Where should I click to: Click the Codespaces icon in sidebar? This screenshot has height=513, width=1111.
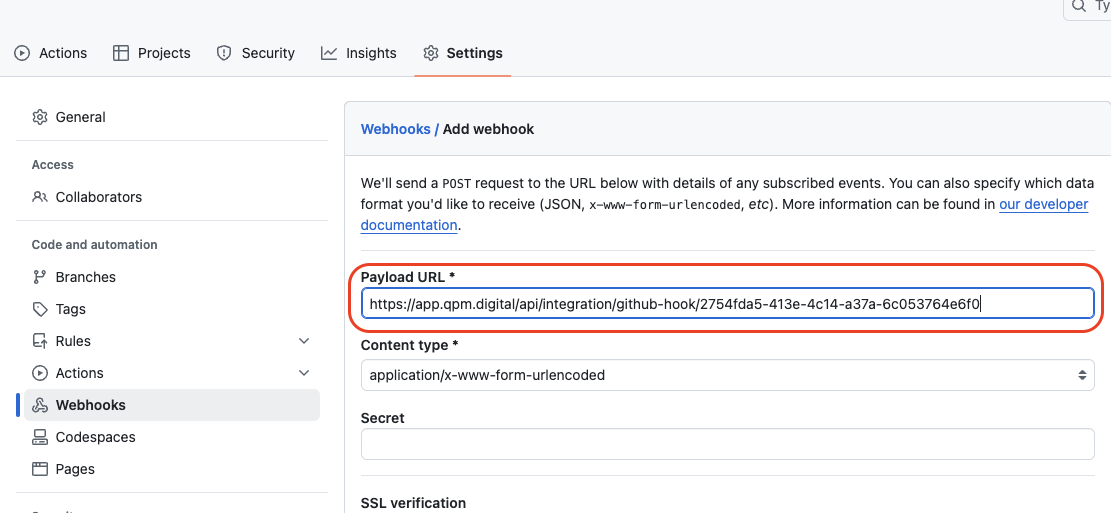(x=40, y=437)
